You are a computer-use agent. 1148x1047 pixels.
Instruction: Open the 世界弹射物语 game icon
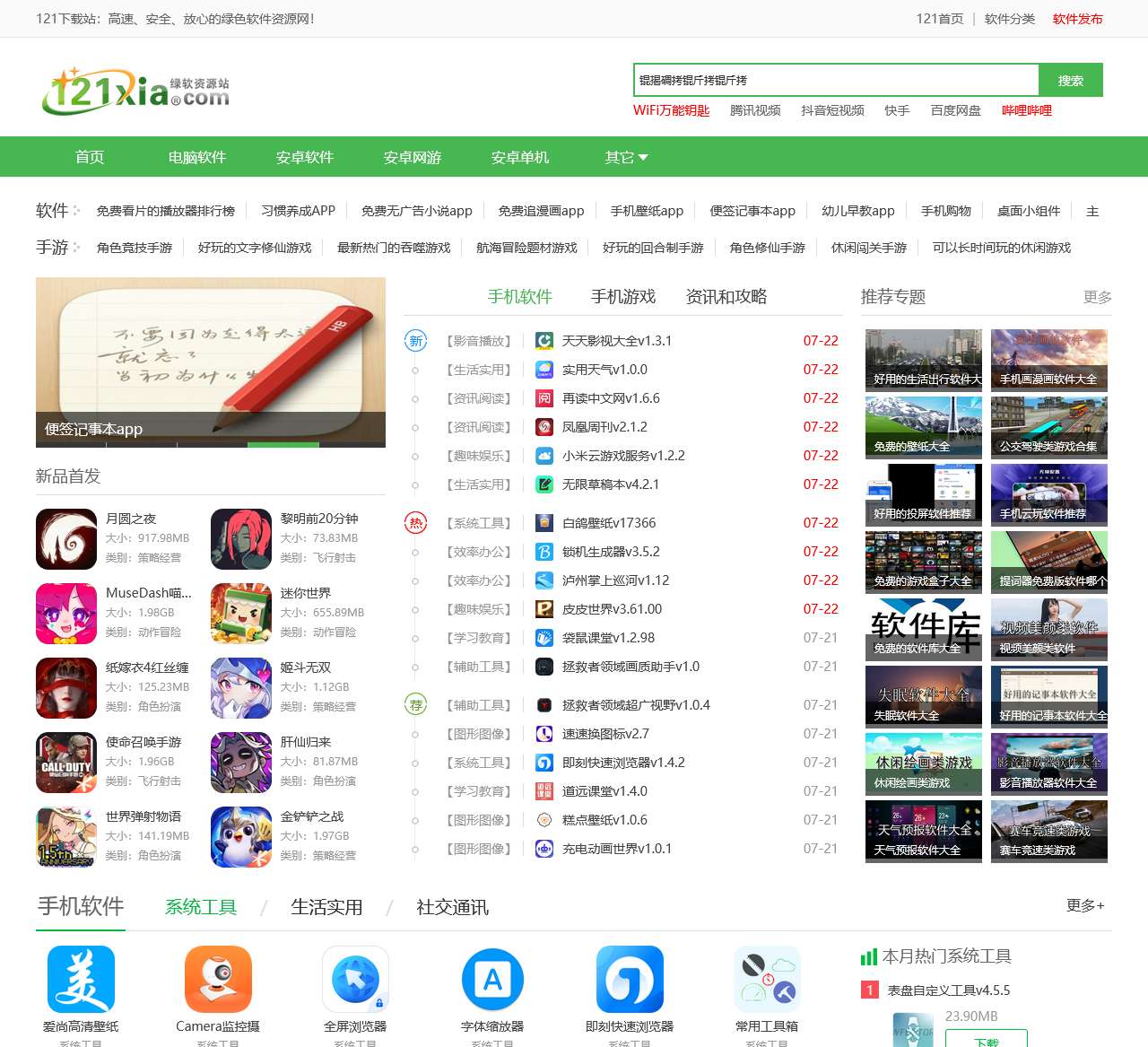tap(66, 837)
